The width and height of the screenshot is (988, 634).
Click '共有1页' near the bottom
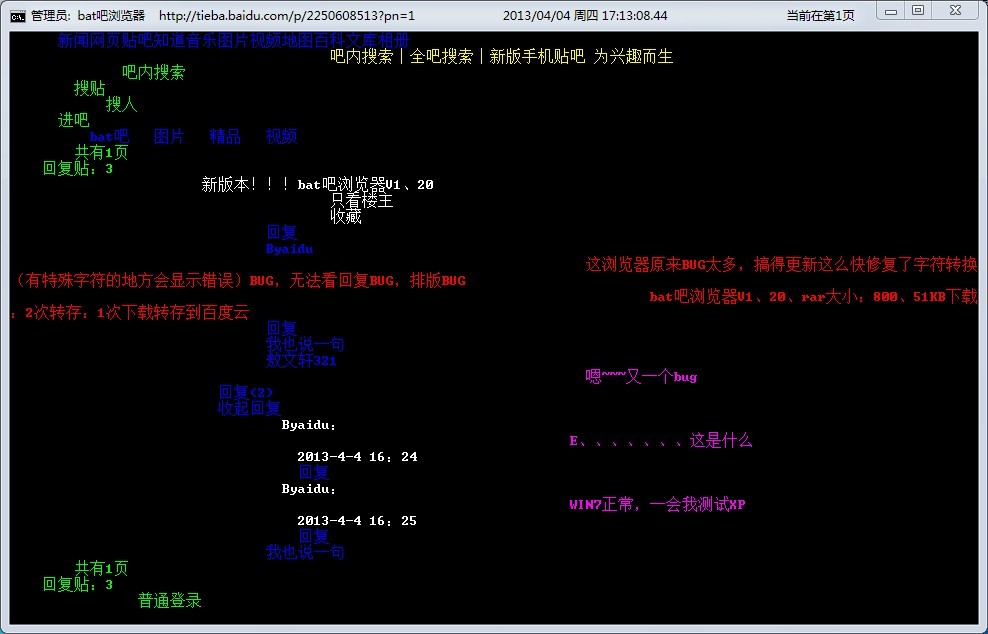[101, 568]
